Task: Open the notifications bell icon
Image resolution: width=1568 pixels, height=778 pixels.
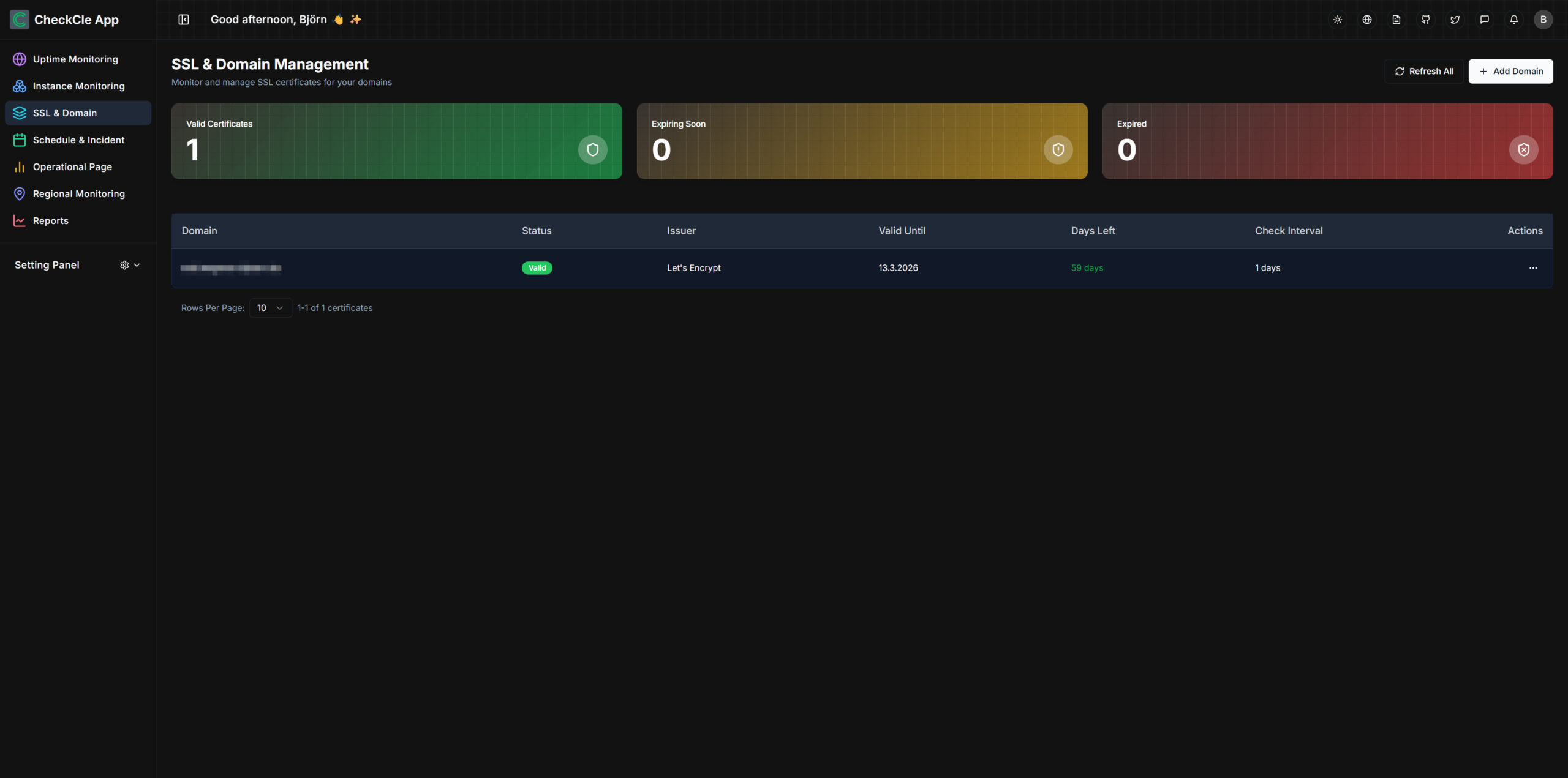Action: point(1514,20)
